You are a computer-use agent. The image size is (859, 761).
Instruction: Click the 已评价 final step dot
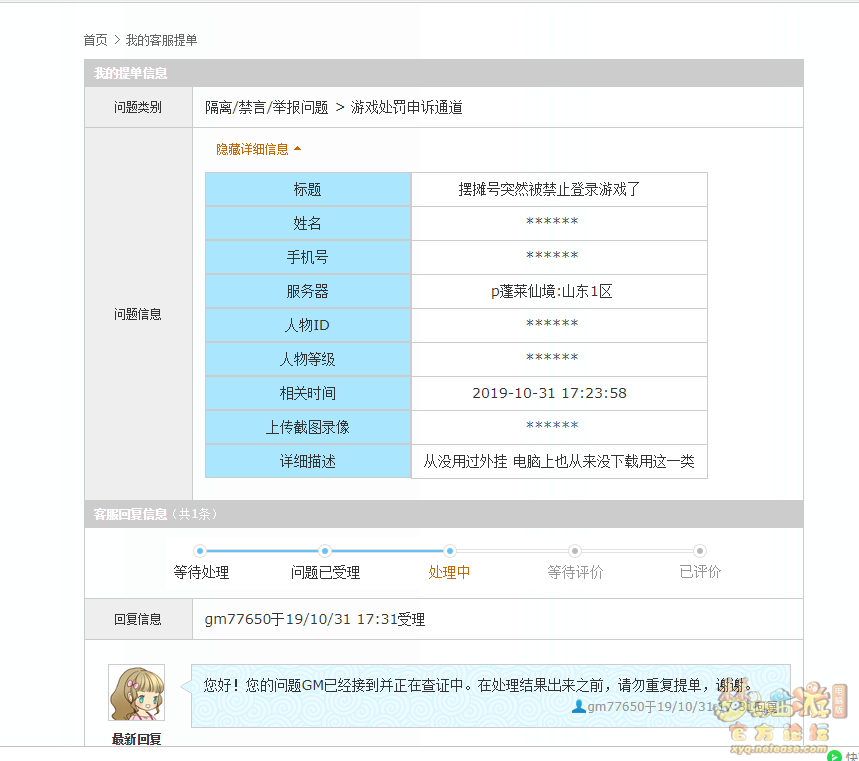click(700, 551)
